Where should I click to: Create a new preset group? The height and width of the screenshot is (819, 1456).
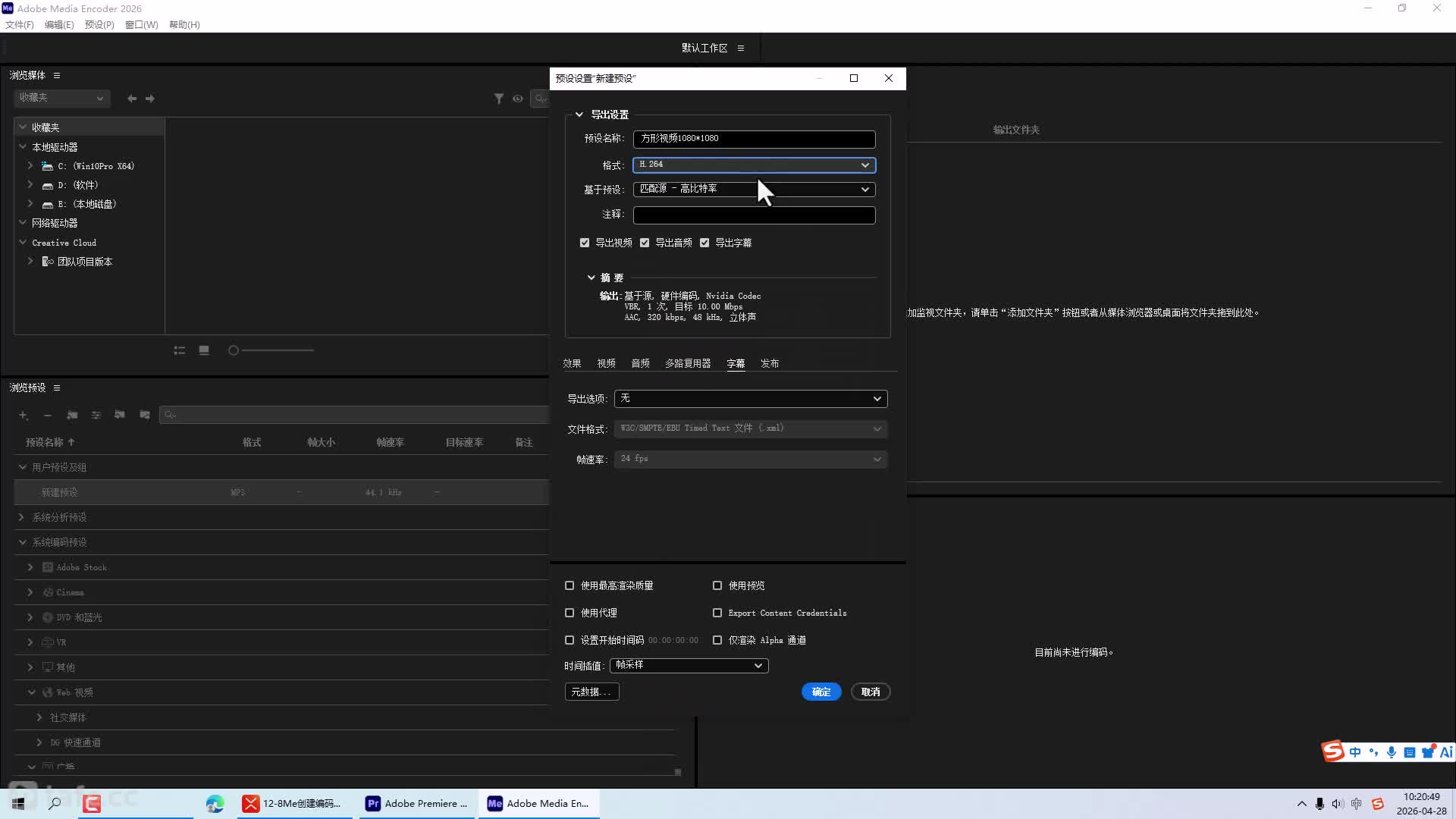(x=72, y=415)
